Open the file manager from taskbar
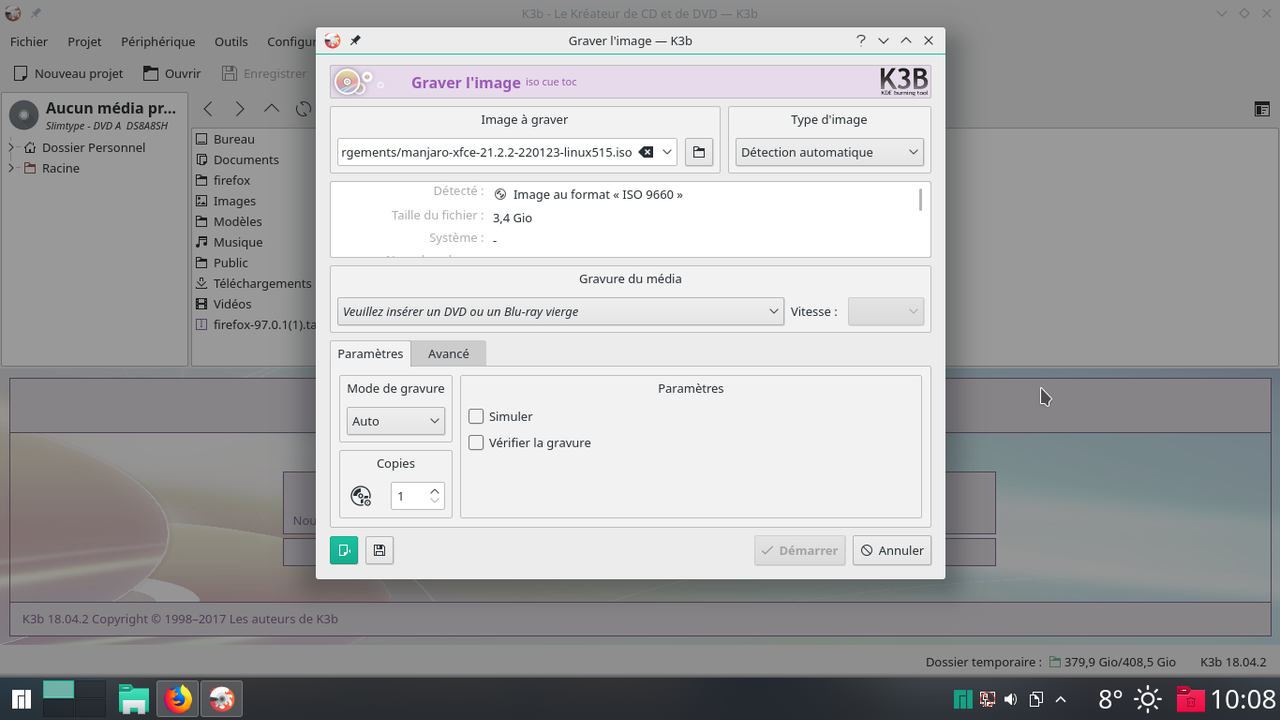This screenshot has height=720, width=1280. click(x=134, y=699)
